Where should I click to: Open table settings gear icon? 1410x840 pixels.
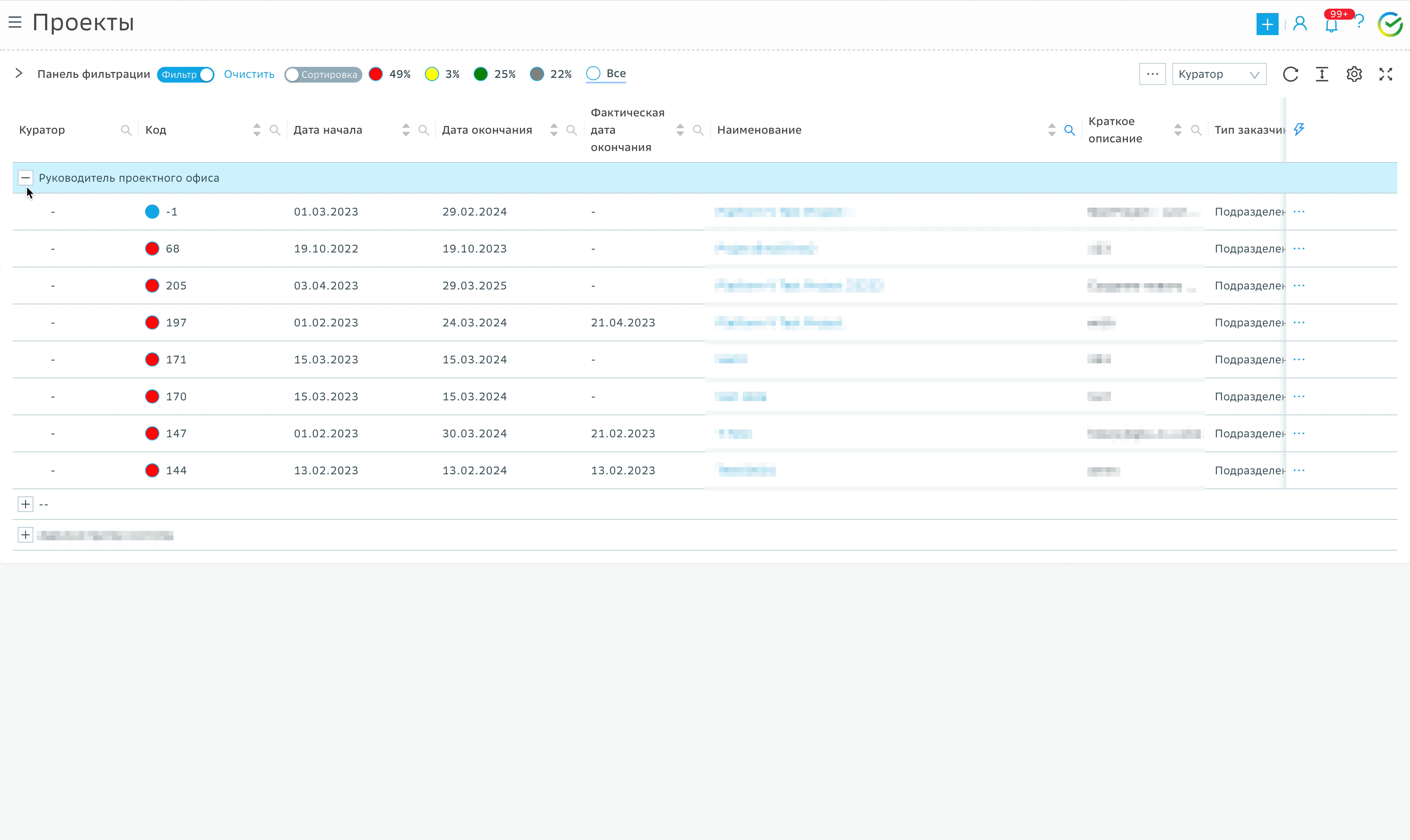(x=1354, y=74)
